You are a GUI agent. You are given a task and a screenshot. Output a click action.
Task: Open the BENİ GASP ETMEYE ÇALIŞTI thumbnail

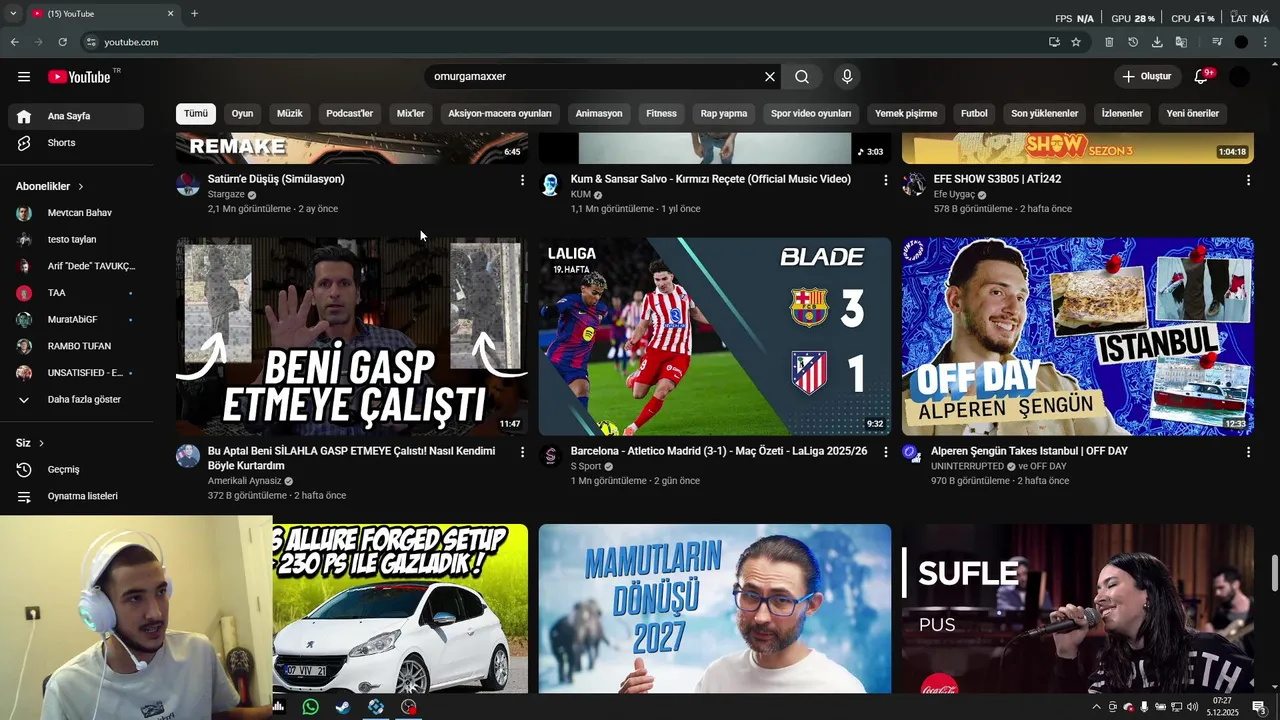352,336
